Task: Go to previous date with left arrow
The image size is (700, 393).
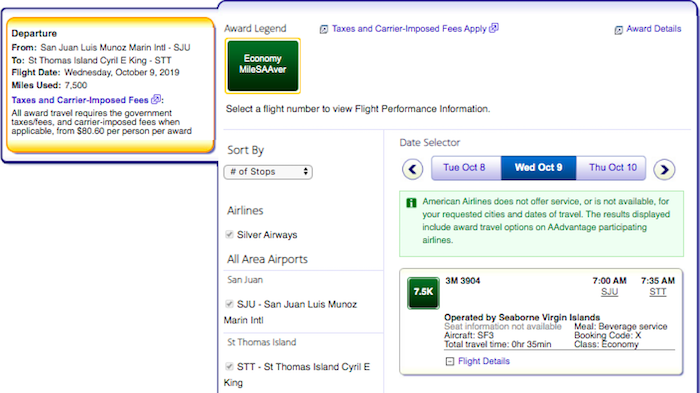Action: [x=412, y=169]
